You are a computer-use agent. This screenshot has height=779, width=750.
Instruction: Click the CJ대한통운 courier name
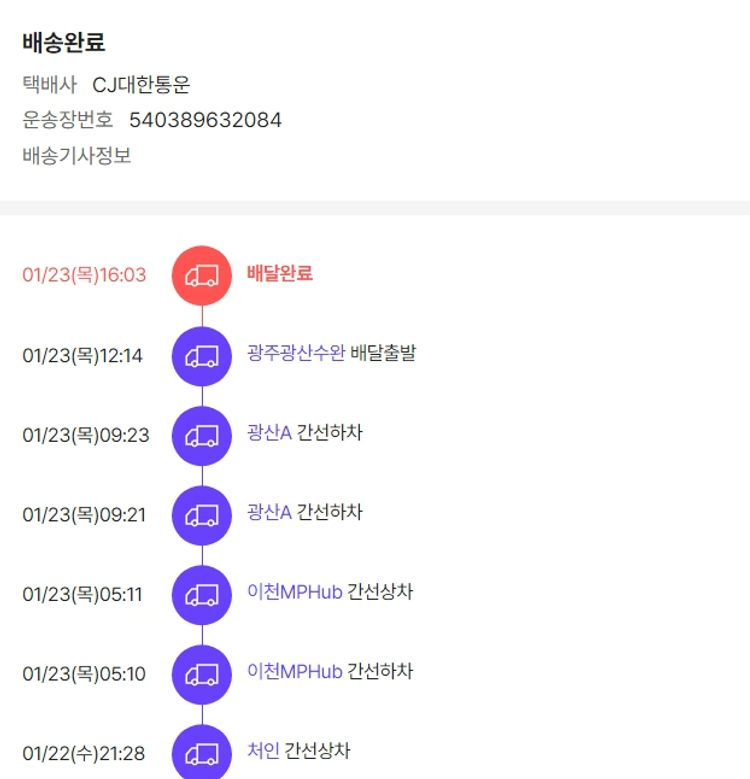click(x=141, y=85)
